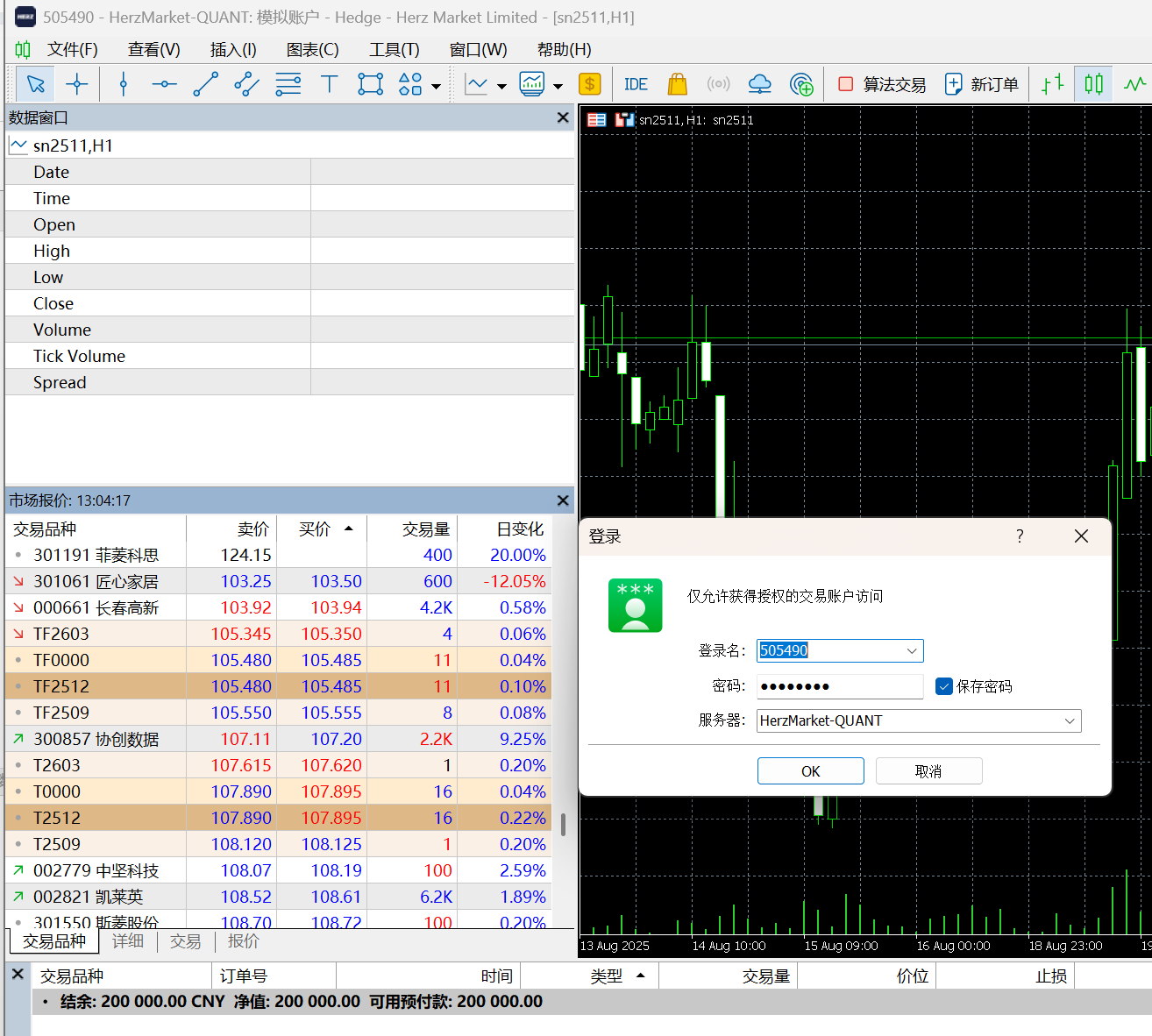The height and width of the screenshot is (1036, 1152).
Task: Select the rectangle shapes tool
Action: pos(370,84)
